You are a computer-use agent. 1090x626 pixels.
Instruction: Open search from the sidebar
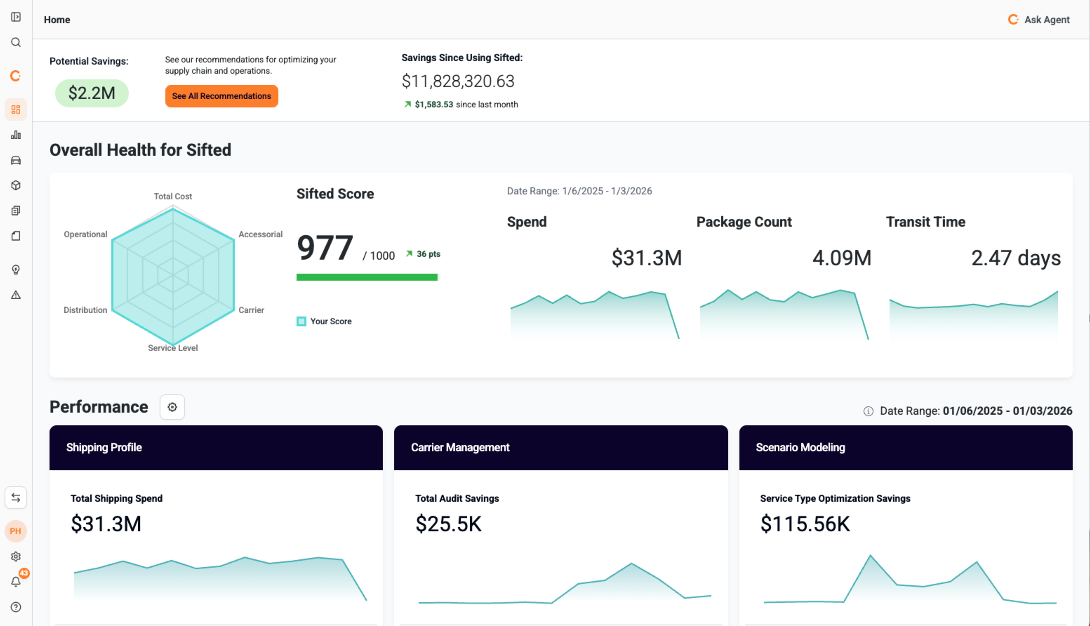pos(16,43)
